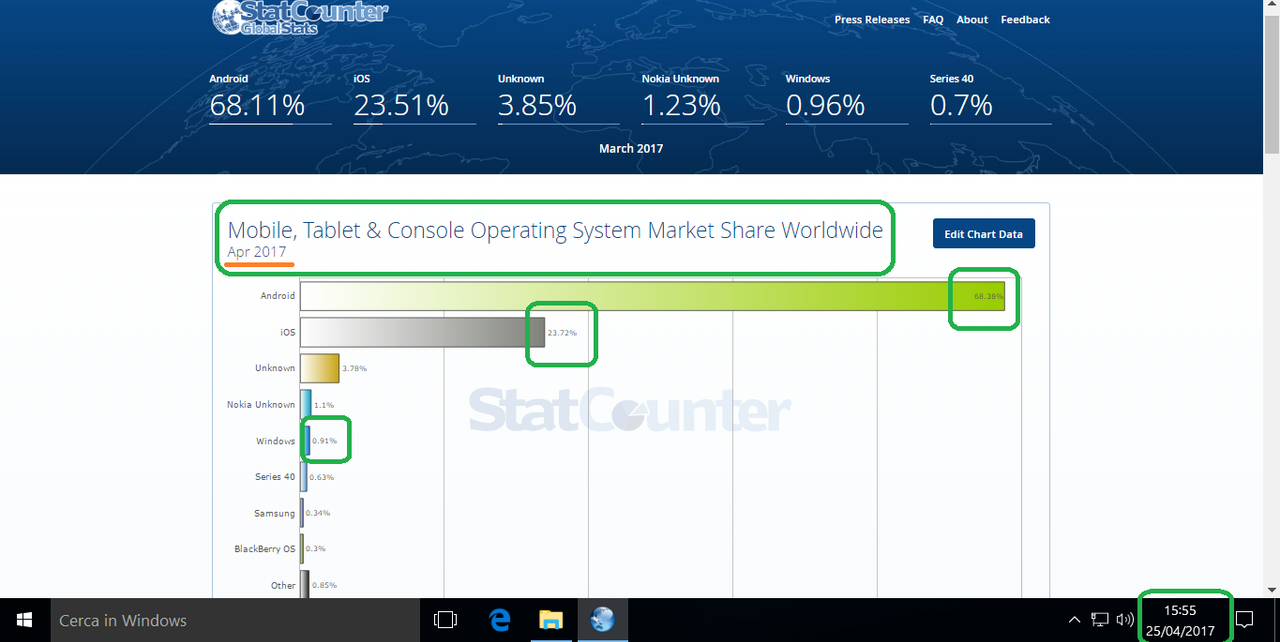
Task: Click the Windows chart bar
Action: (305, 441)
